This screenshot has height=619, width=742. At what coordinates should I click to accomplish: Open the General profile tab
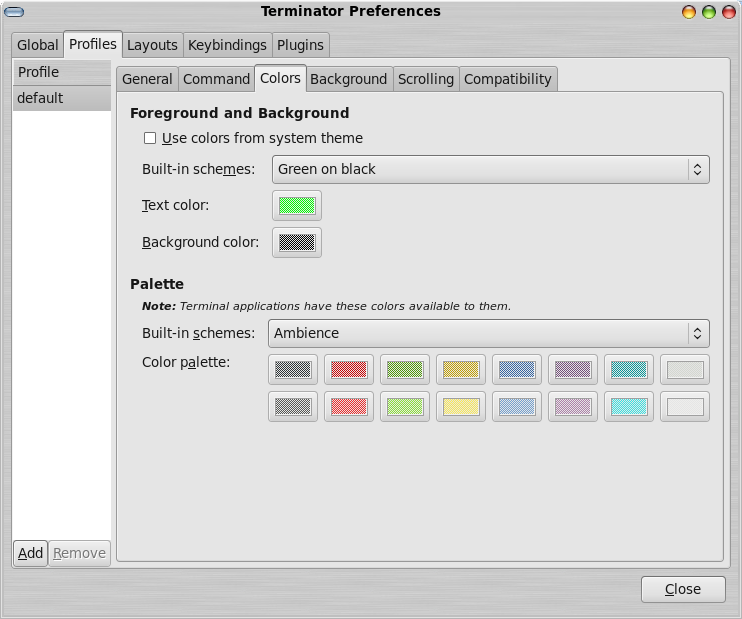pos(147,79)
